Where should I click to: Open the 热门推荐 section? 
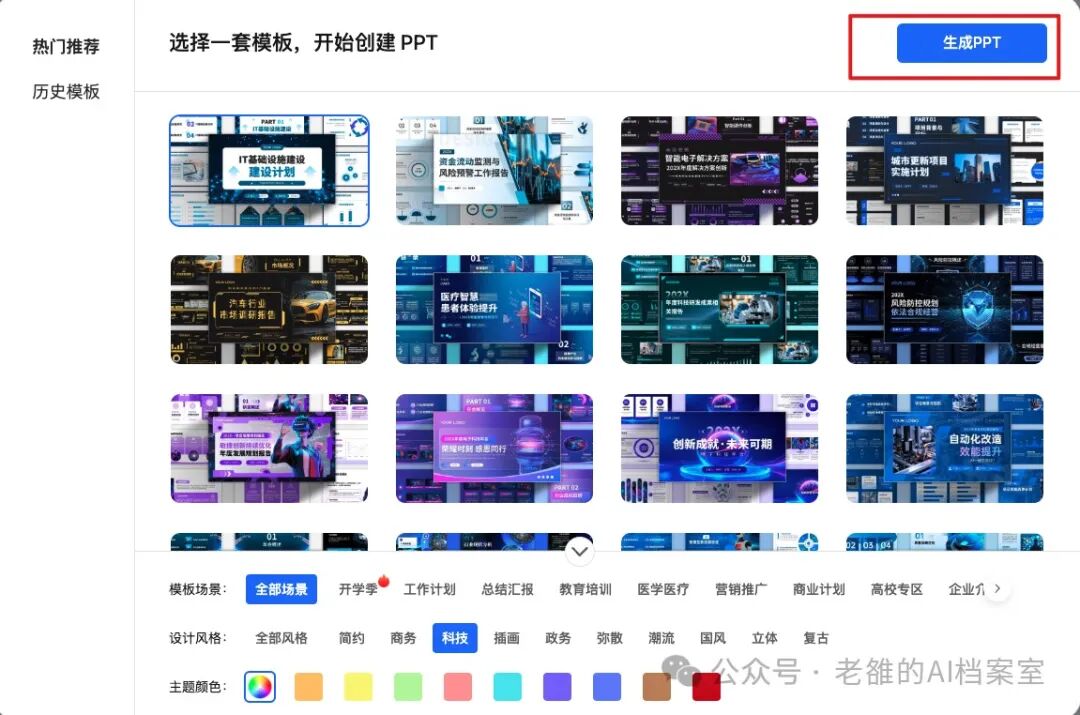pyautogui.click(x=66, y=46)
